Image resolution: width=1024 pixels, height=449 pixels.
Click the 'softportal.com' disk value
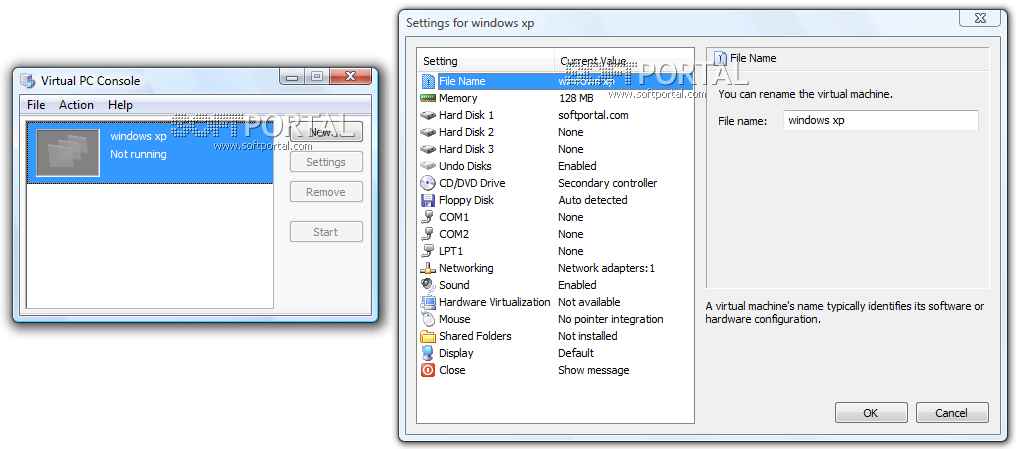[594, 116]
